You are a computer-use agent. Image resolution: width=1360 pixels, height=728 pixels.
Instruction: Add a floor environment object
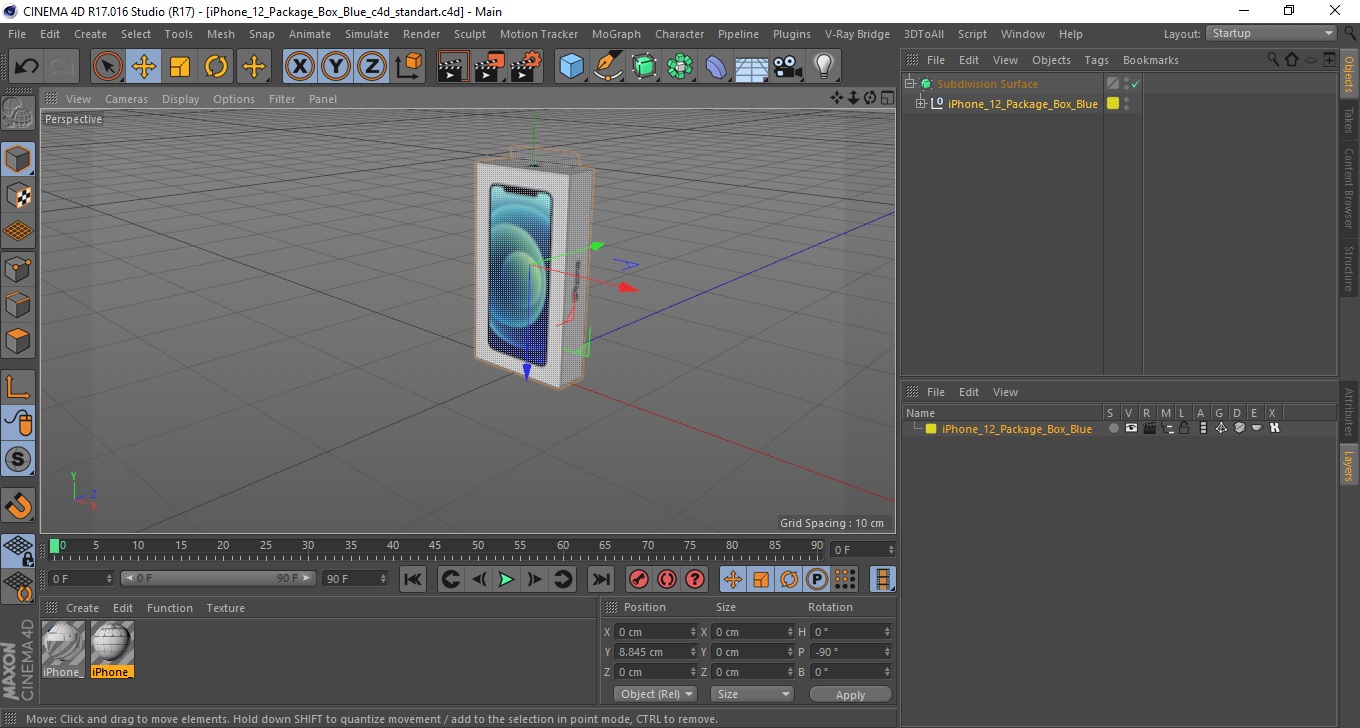click(x=752, y=67)
